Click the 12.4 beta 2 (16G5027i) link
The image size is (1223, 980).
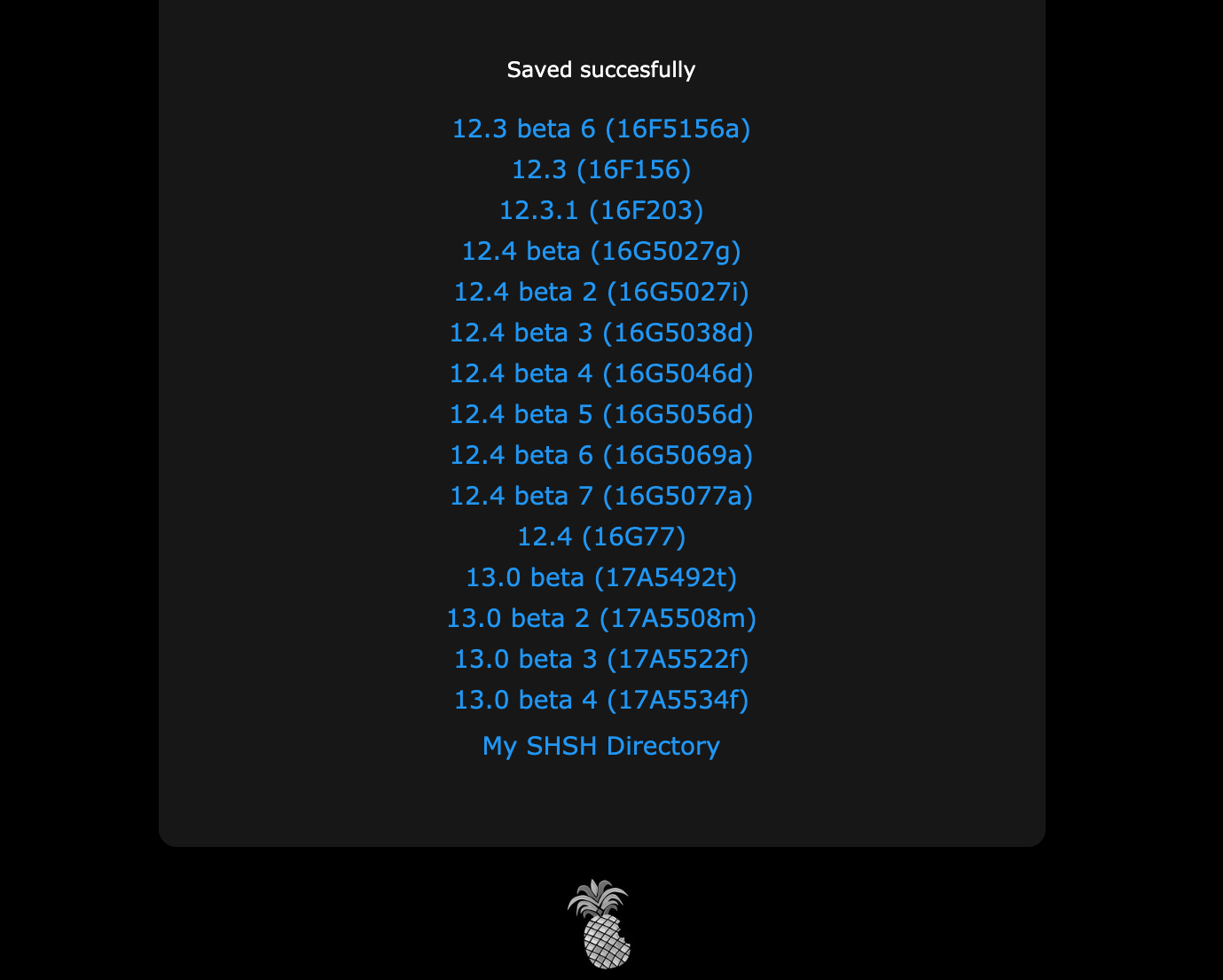(601, 293)
